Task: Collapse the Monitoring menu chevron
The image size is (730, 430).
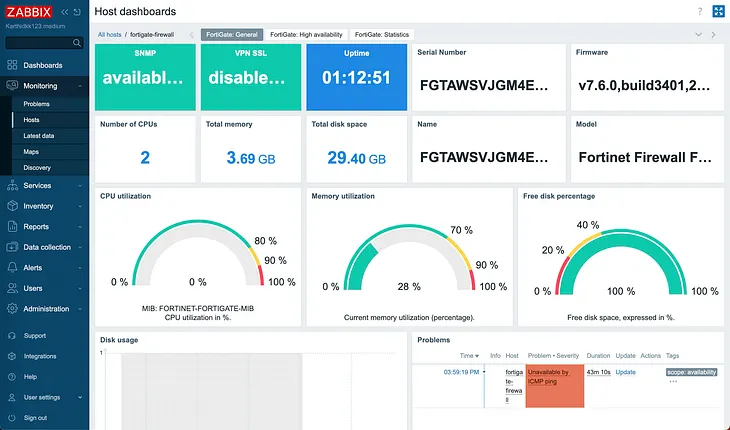Action: coord(80,86)
